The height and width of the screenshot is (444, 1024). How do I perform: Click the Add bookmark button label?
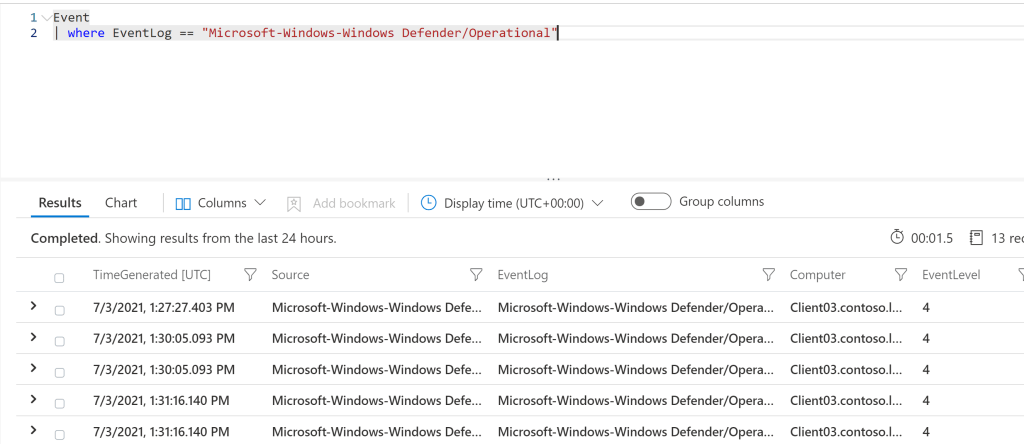point(354,203)
